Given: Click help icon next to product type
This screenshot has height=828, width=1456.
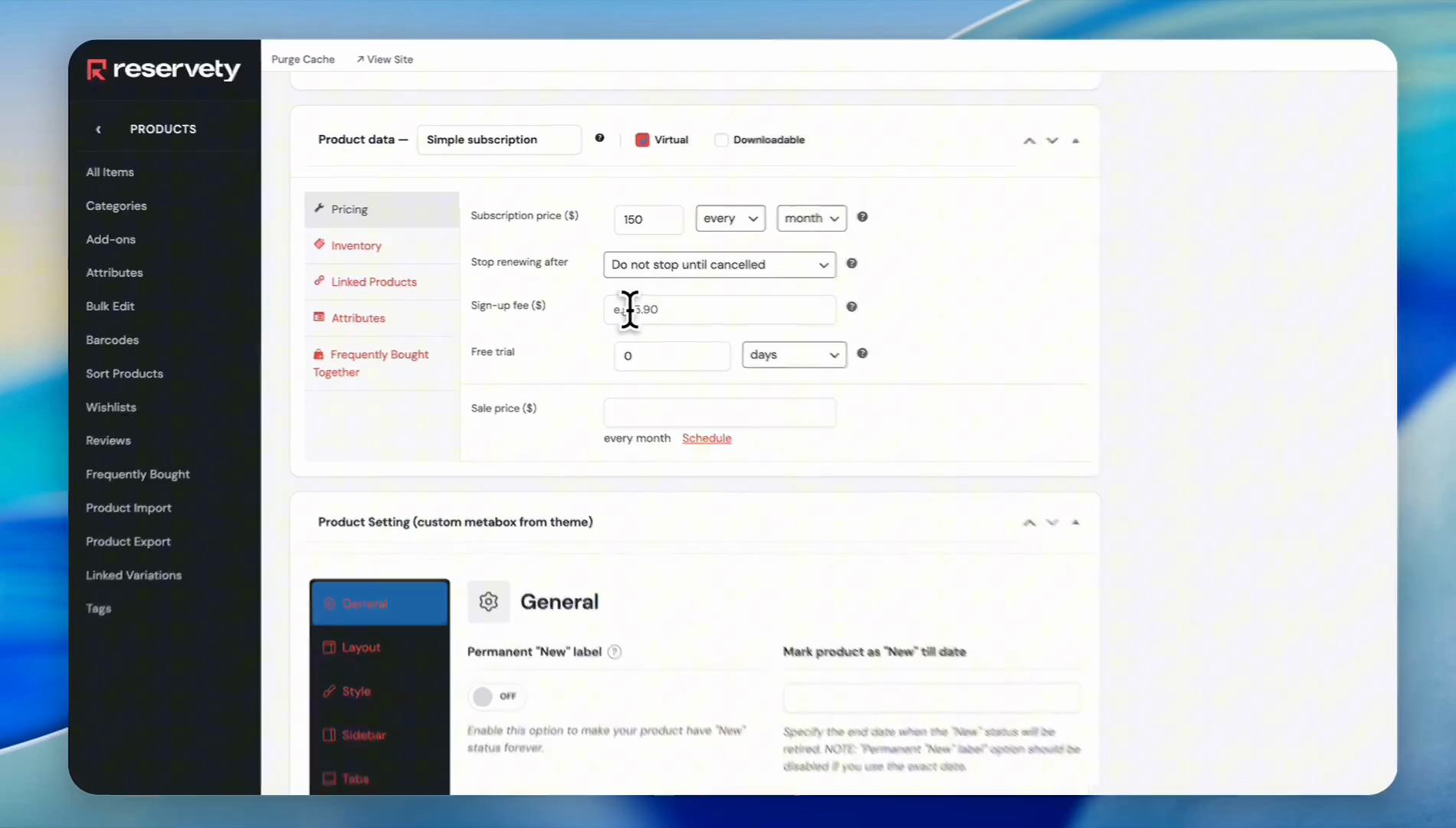Looking at the screenshot, I should click(599, 139).
